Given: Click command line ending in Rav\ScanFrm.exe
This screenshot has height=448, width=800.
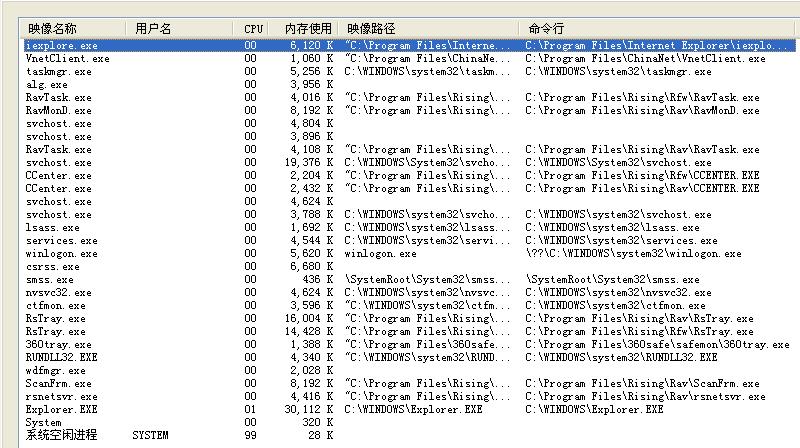Looking at the screenshot, I should click(642, 384).
